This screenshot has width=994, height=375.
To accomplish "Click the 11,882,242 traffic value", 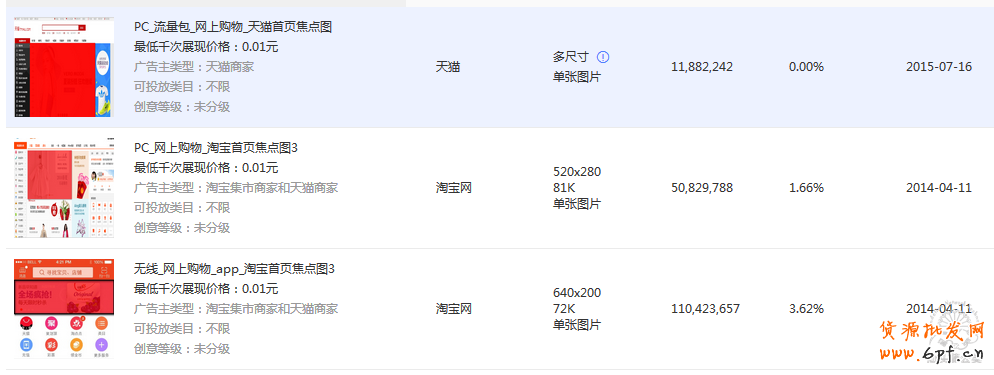I will [x=702, y=67].
